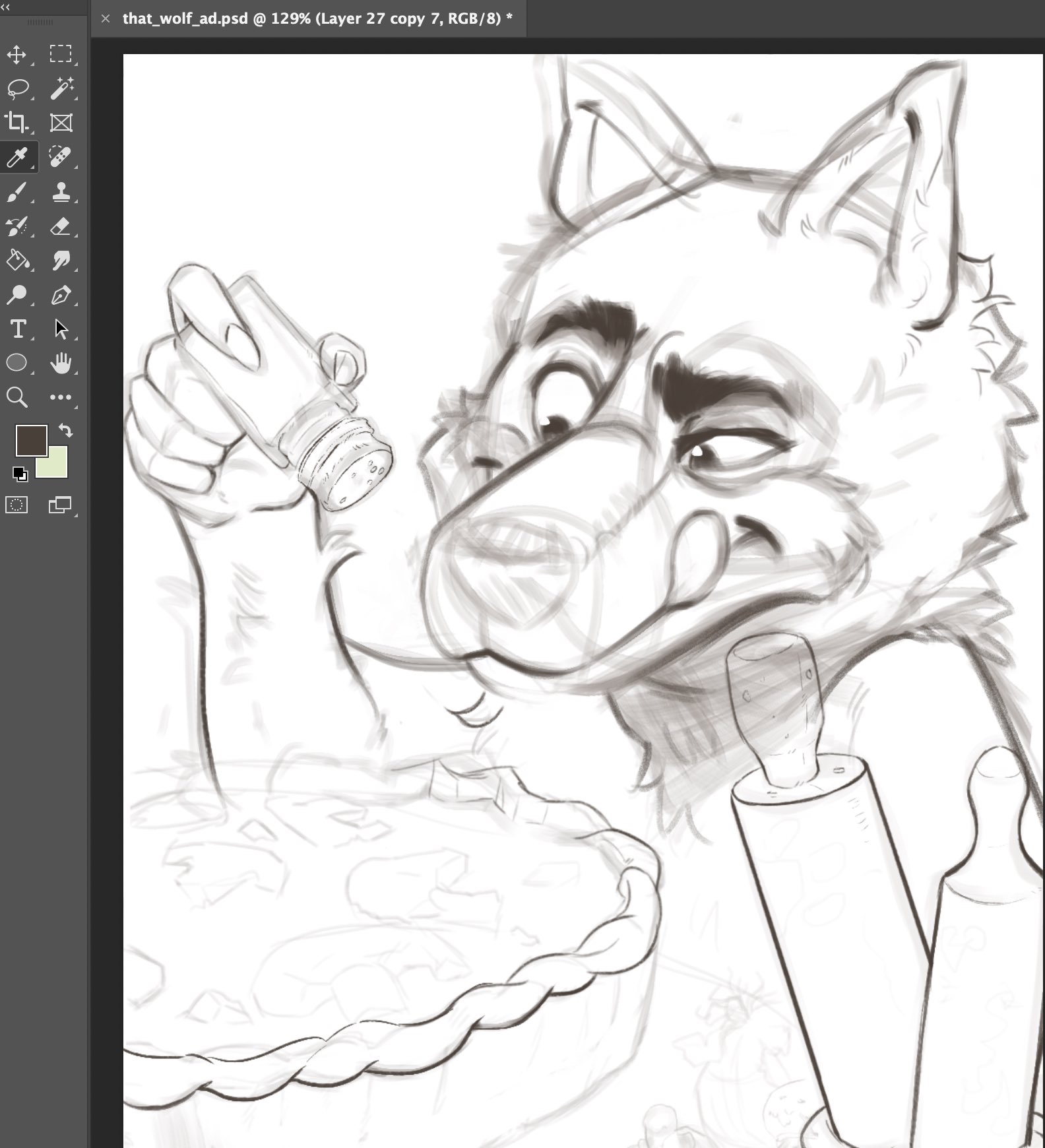Open the dark brown foreground color swatch

[x=30, y=440]
